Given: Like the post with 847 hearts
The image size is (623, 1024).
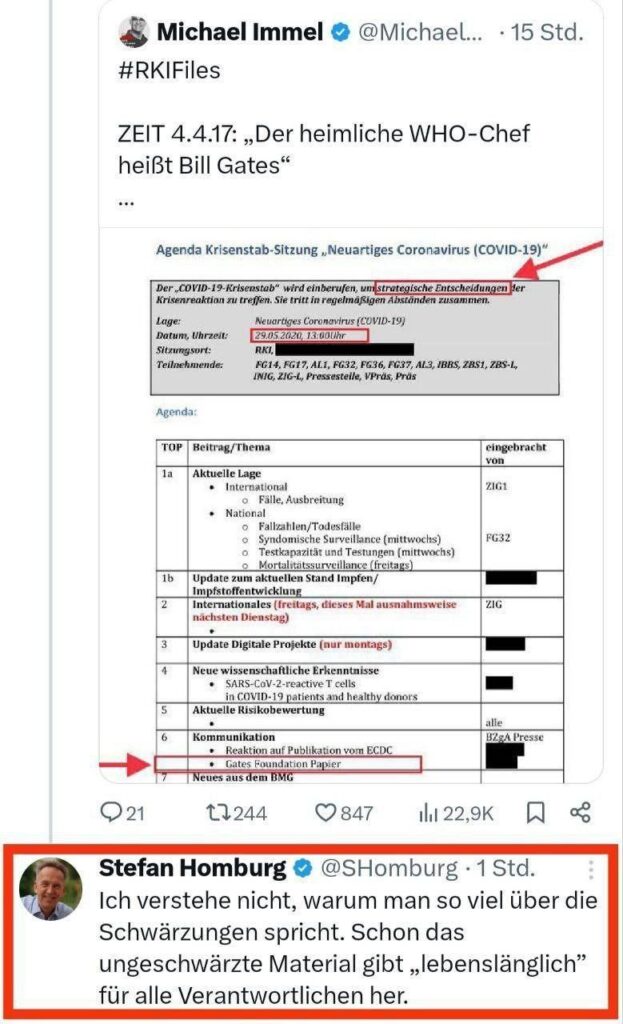Looking at the screenshot, I should tap(325, 813).
